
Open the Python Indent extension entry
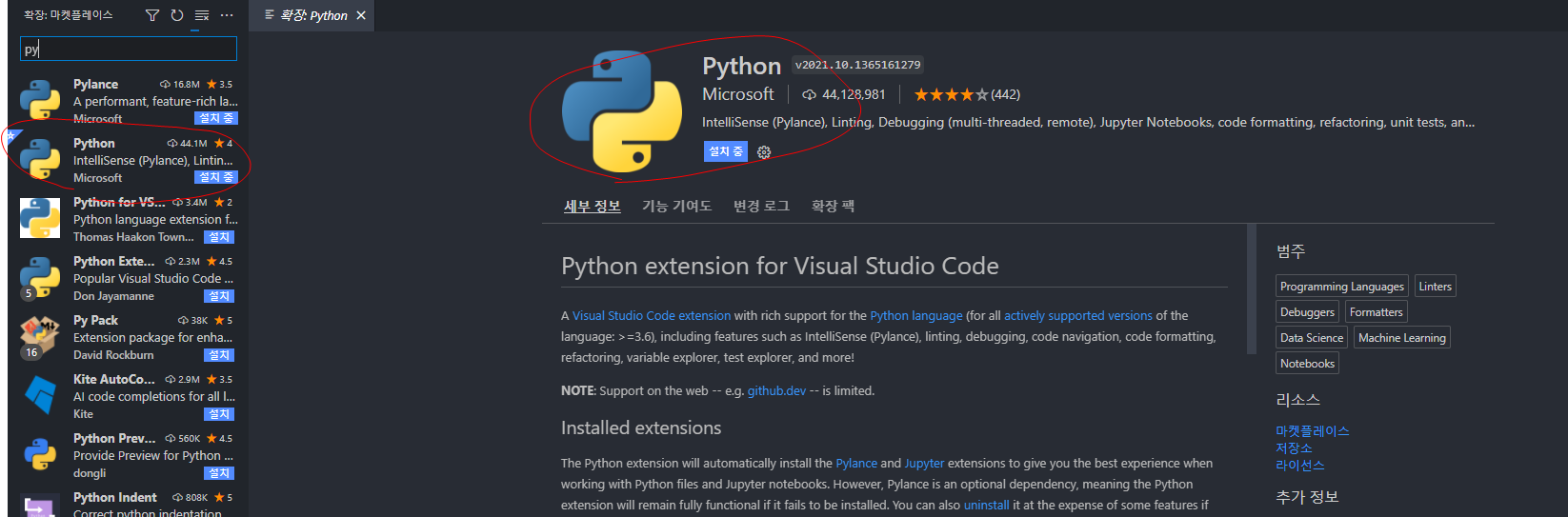(128, 502)
